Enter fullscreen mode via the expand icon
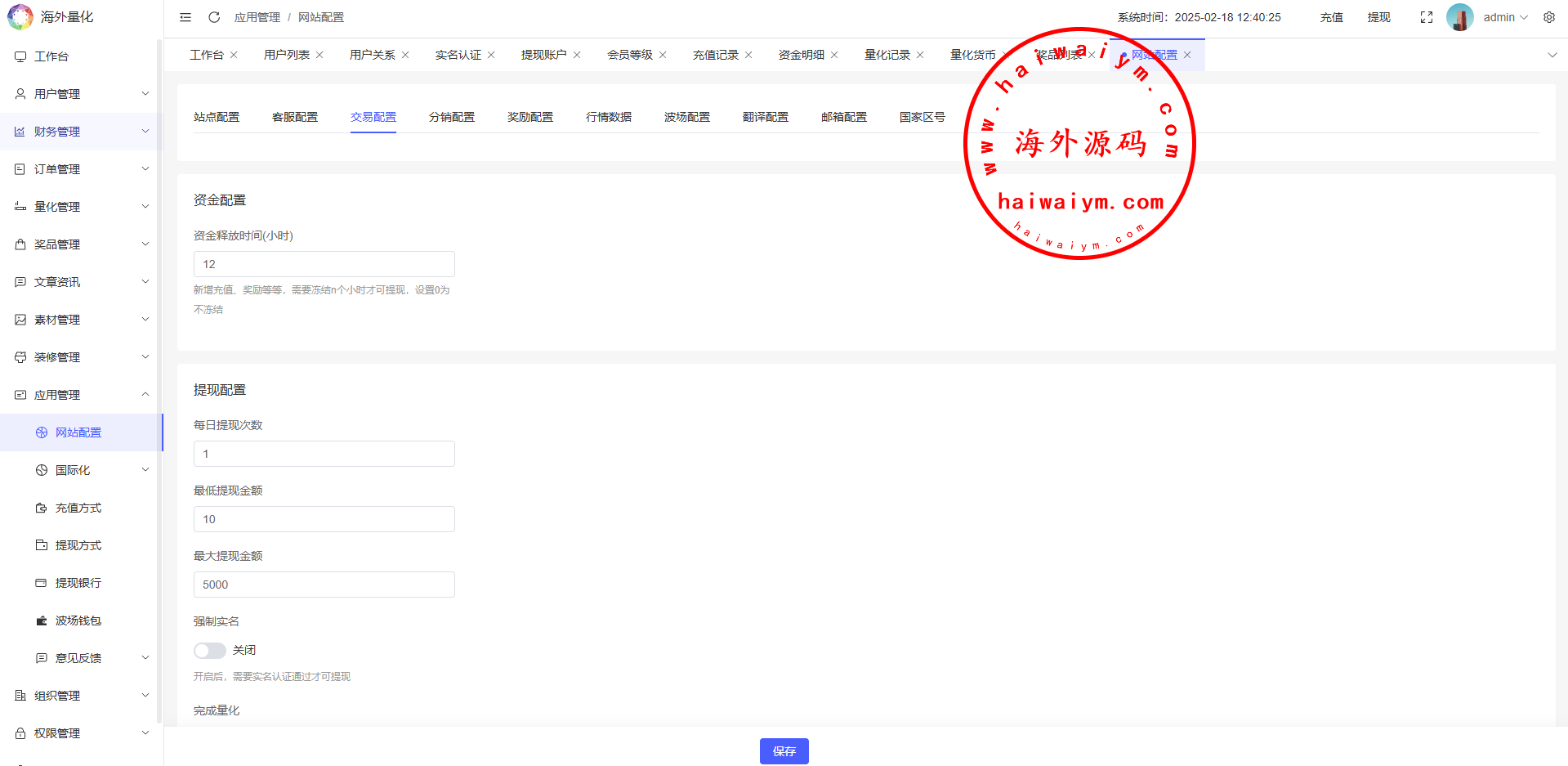Image resolution: width=1568 pixels, height=766 pixels. pos(1427,17)
